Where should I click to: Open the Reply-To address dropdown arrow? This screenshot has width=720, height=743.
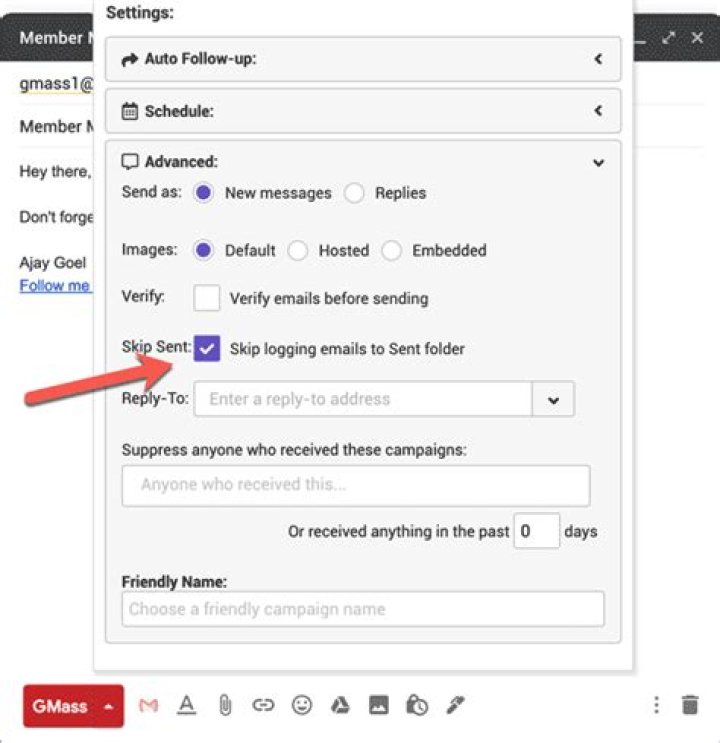(x=553, y=399)
